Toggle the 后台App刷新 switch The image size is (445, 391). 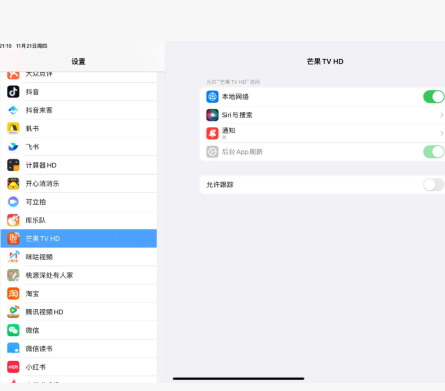[434, 152]
